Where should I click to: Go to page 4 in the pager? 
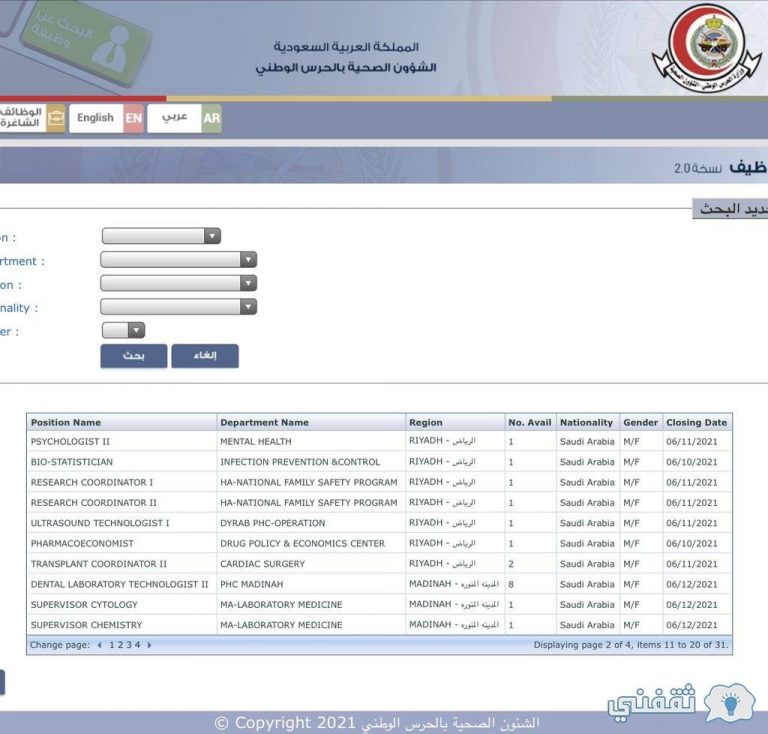(x=138, y=645)
